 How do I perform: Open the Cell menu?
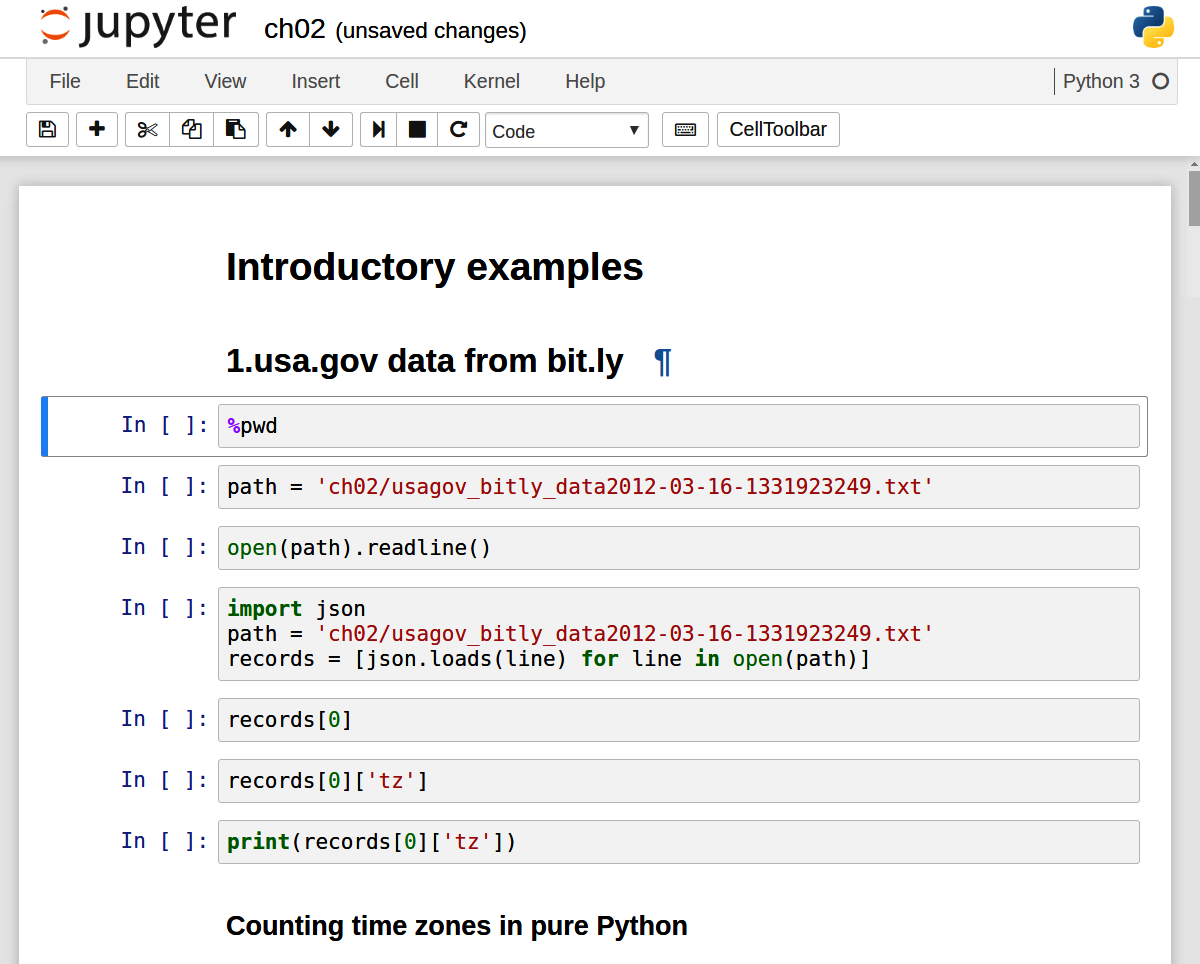coord(401,81)
